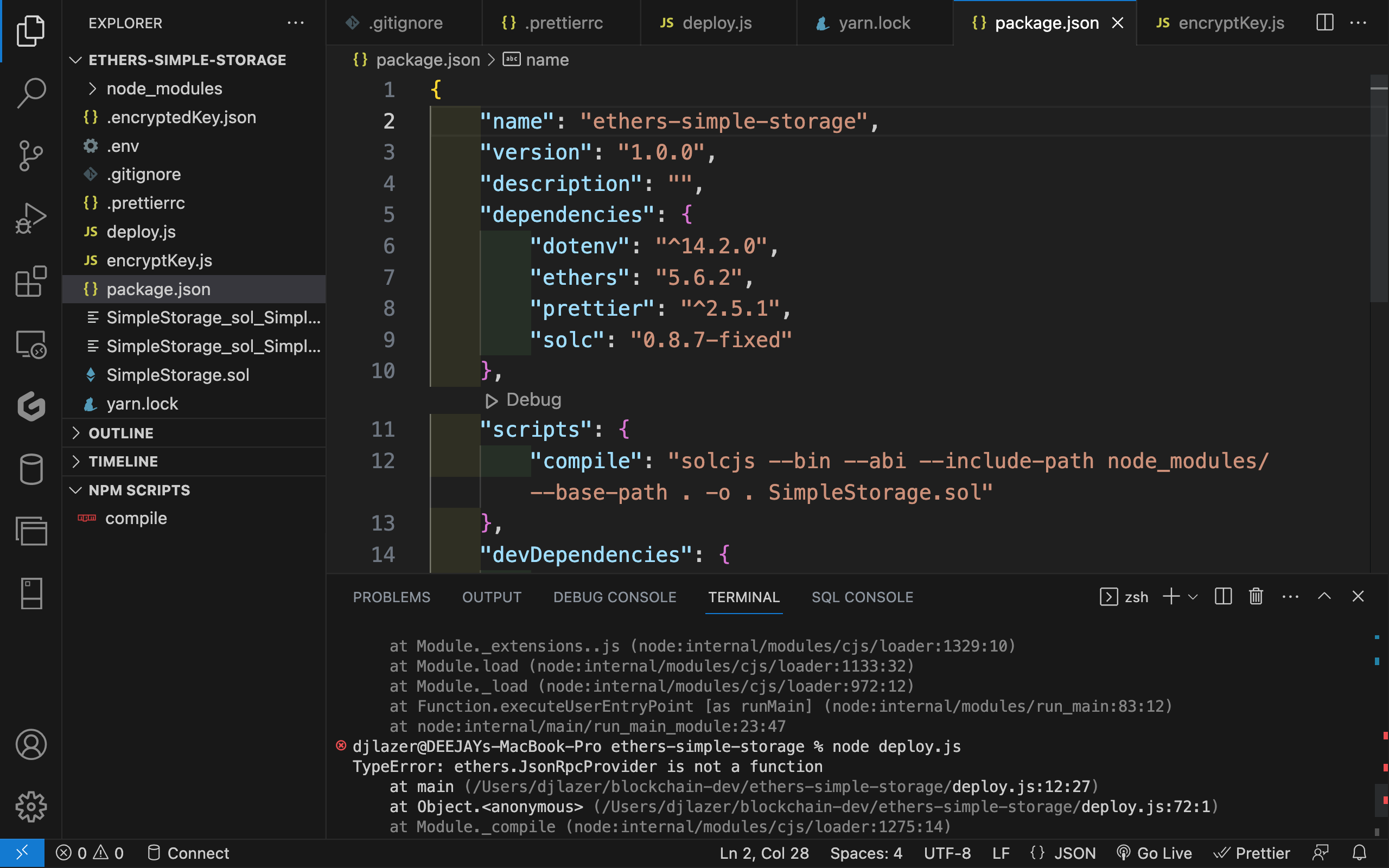Toggle panel maximize with chevron icon

pos(1323,596)
